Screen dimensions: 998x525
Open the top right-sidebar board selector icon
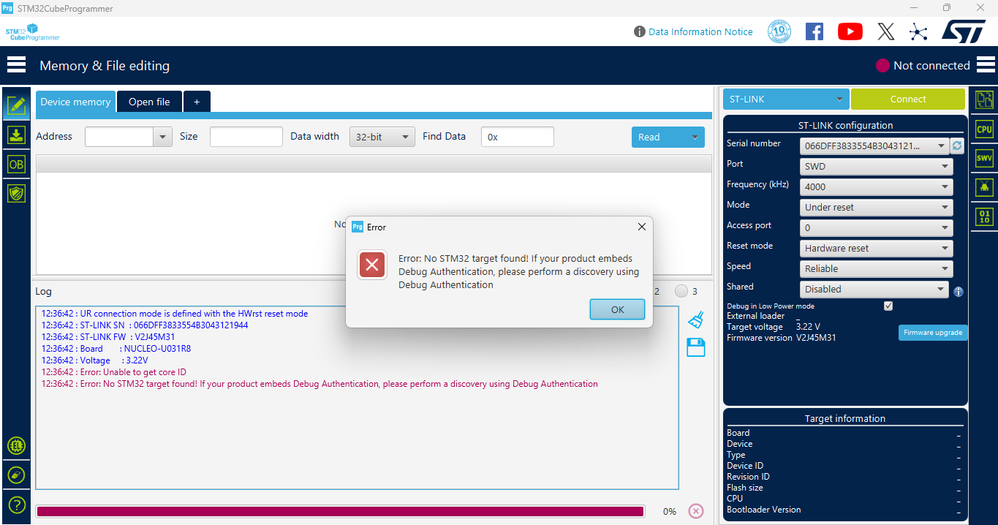pyautogui.click(x=984, y=100)
